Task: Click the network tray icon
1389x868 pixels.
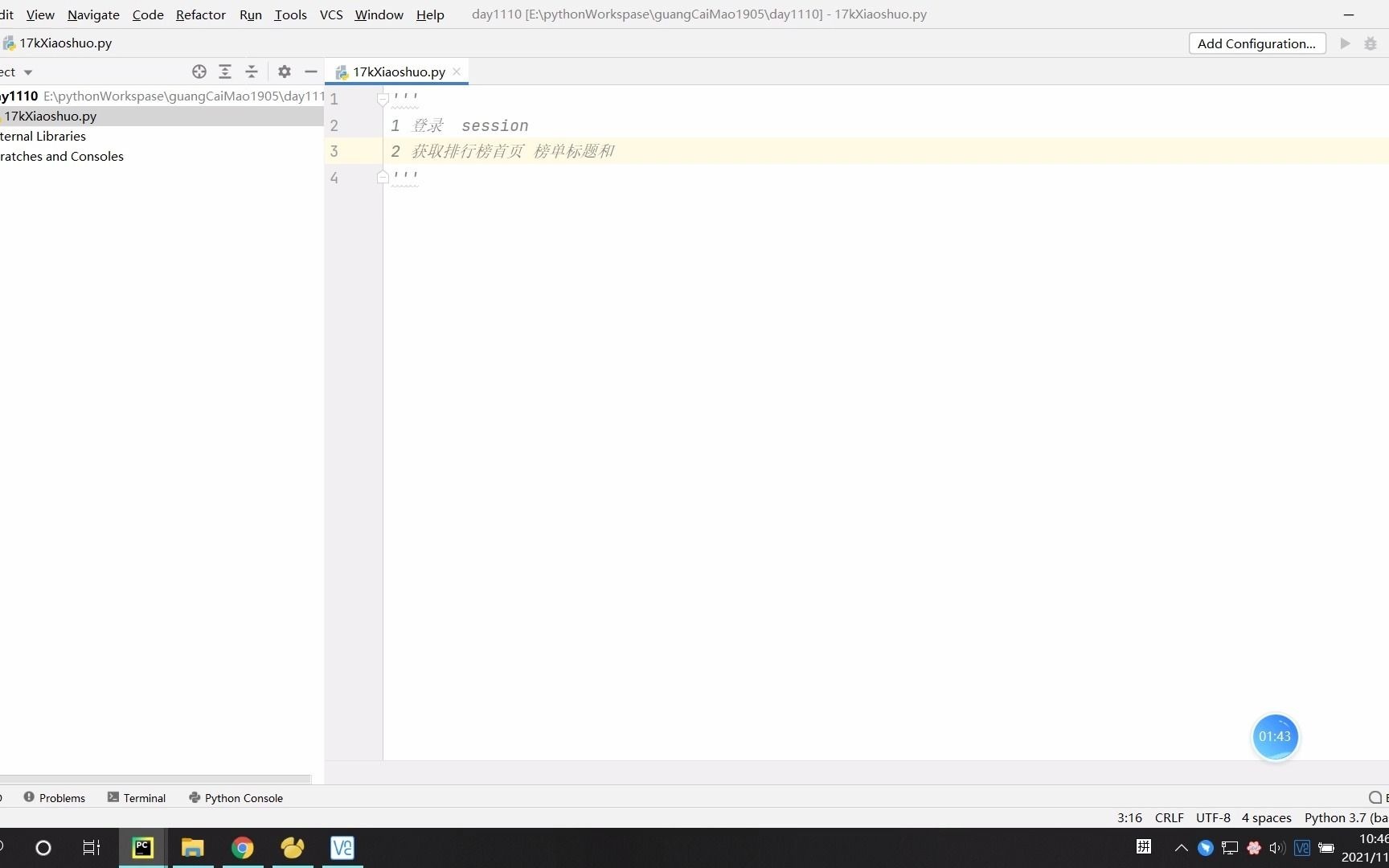Action: 1229,848
